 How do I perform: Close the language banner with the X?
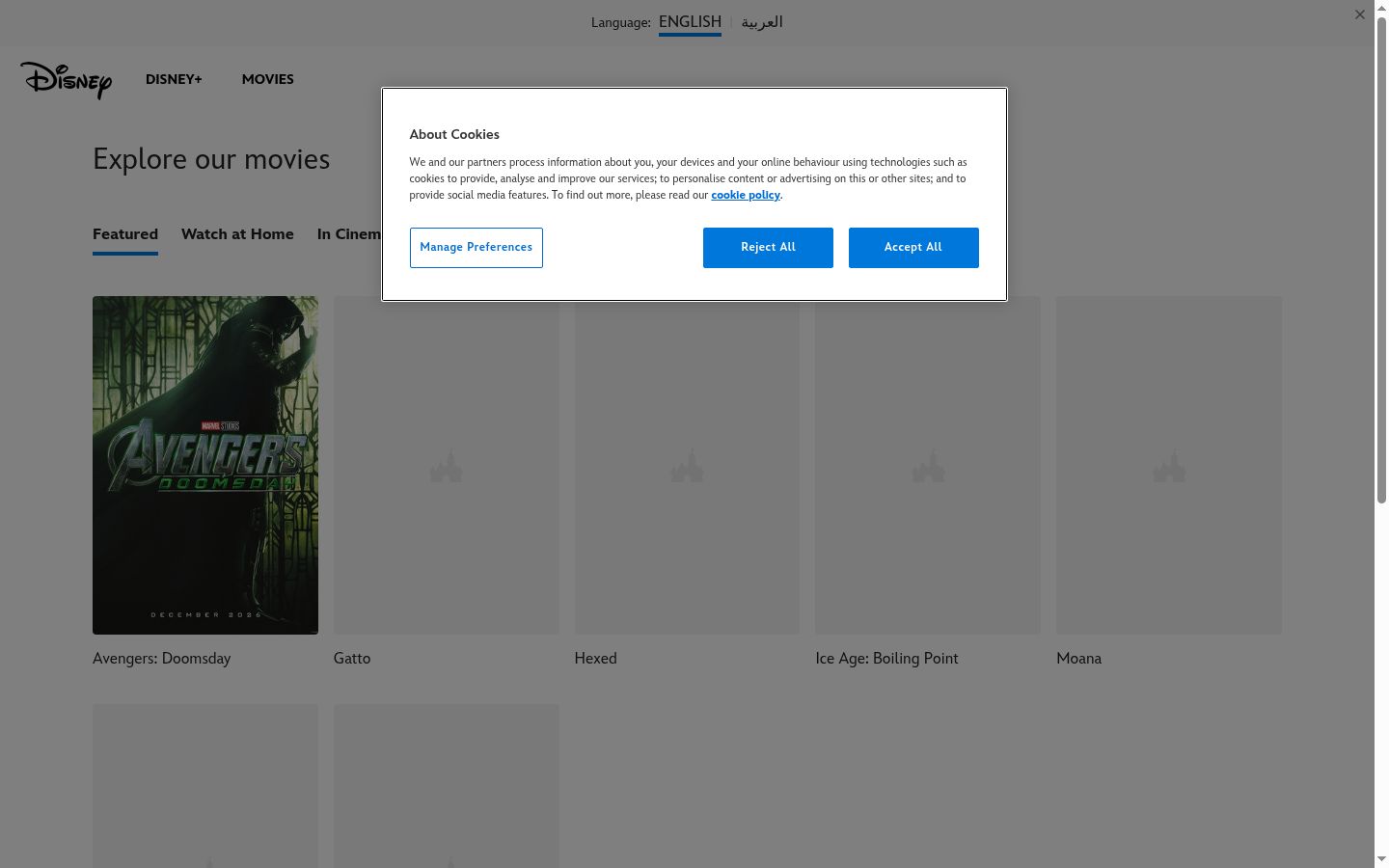[x=1360, y=14]
